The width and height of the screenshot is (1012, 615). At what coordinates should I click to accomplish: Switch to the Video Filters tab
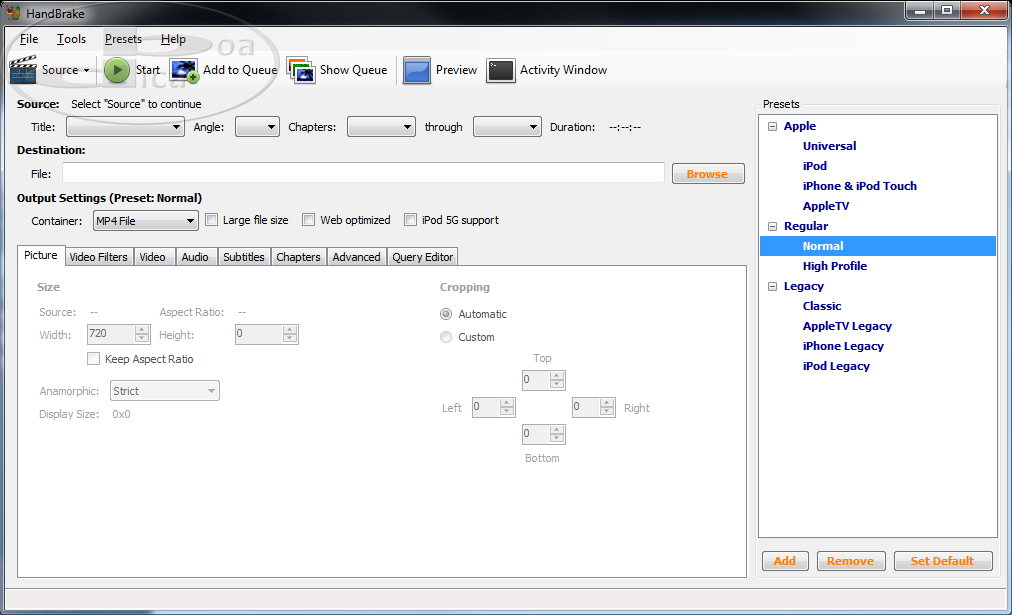pyautogui.click(x=98, y=257)
